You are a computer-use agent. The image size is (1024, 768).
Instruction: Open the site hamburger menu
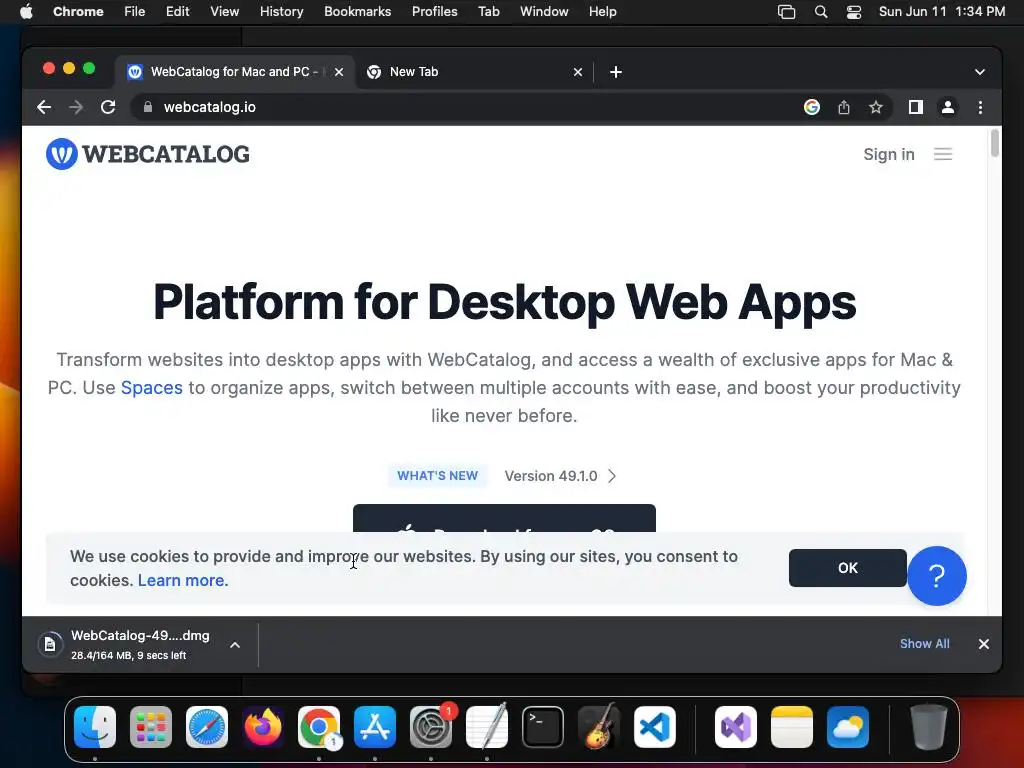[x=943, y=154]
